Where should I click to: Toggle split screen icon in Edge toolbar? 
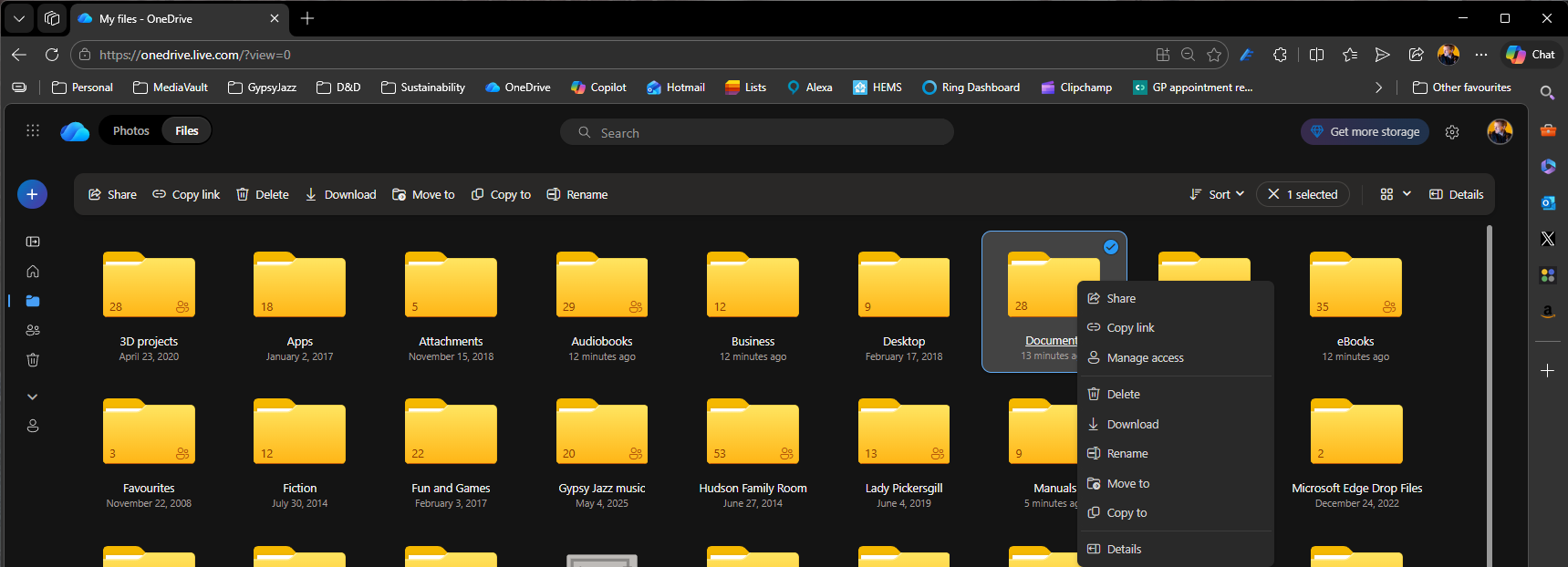point(1316,55)
